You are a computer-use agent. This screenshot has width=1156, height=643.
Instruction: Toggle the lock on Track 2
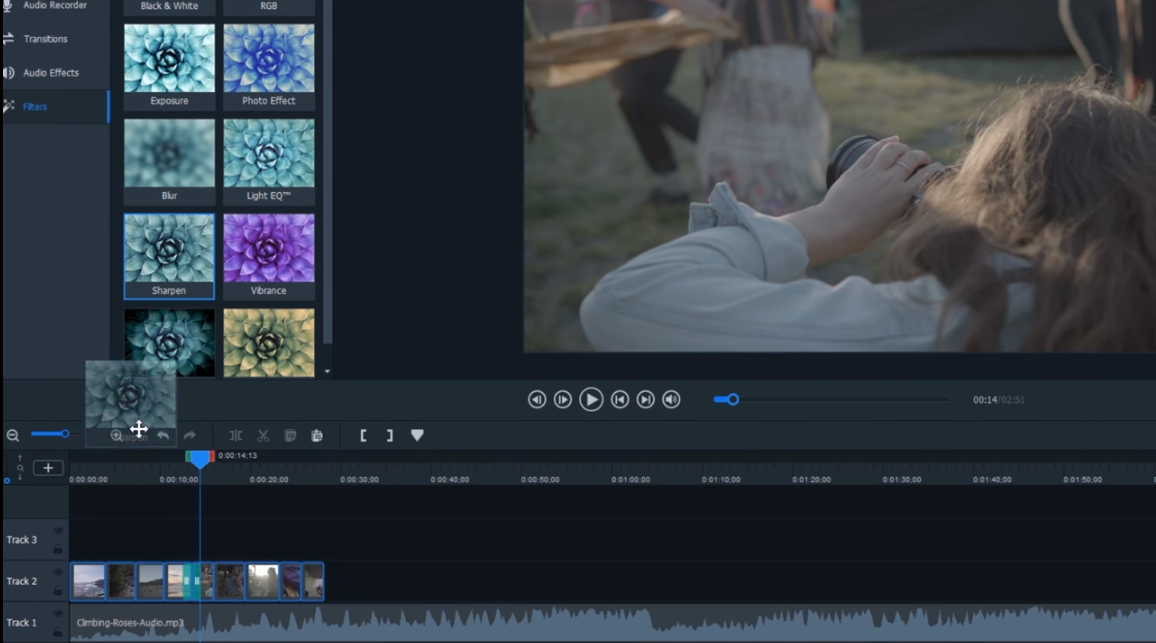58,591
